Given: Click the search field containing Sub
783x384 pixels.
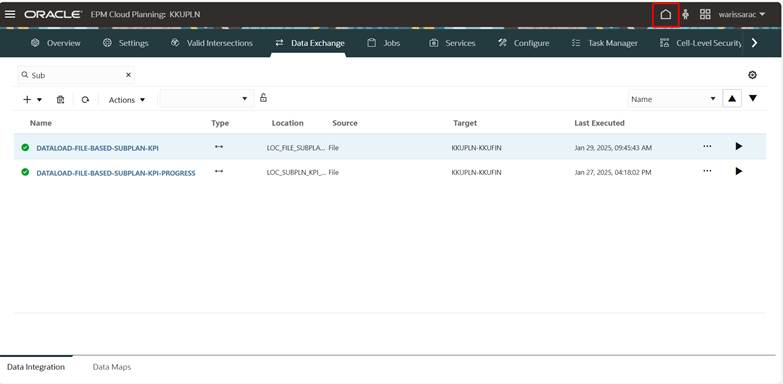Looking at the screenshot, I should (x=75, y=75).
